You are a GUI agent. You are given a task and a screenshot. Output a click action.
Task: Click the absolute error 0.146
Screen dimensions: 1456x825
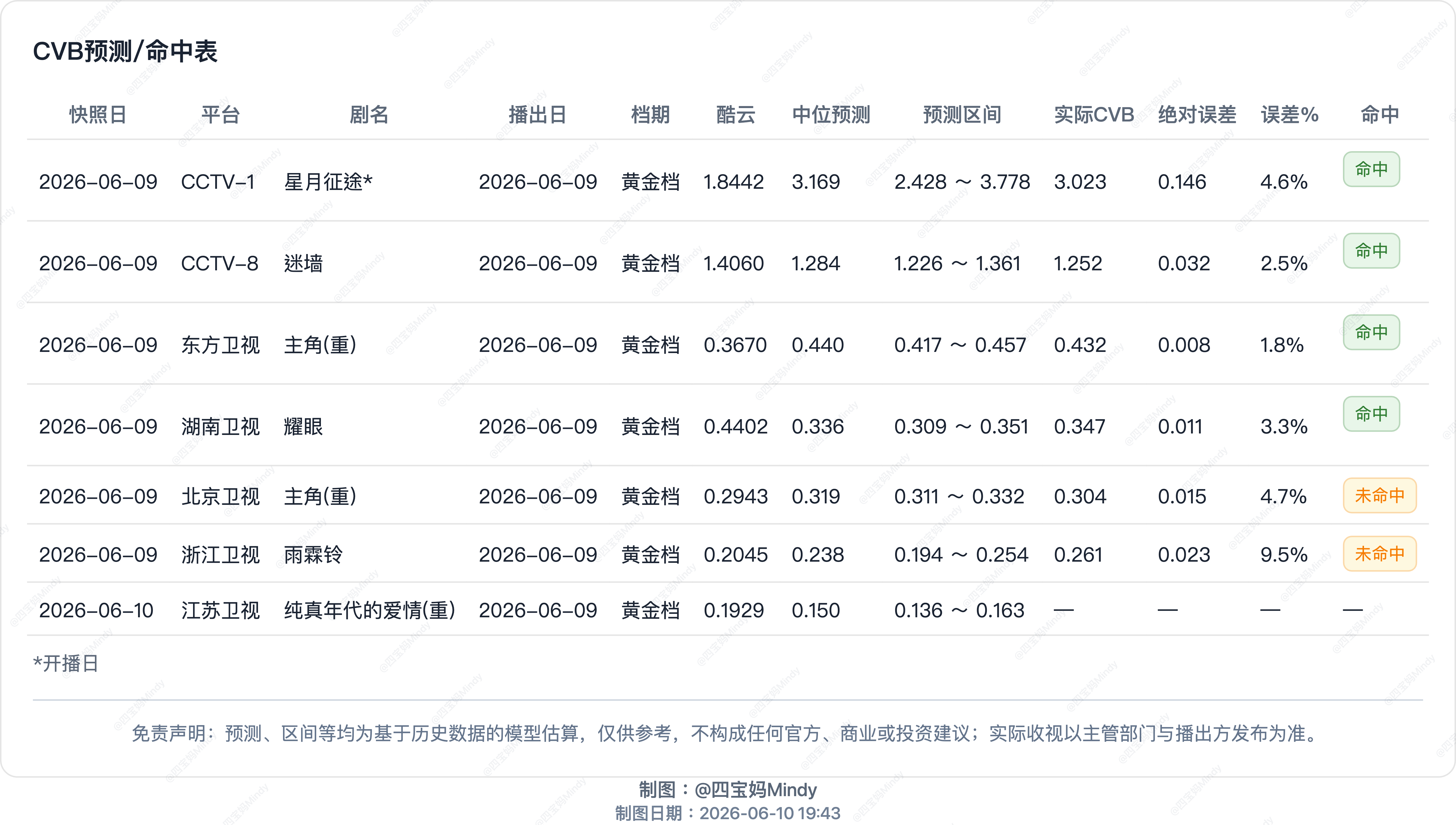coord(1182,182)
